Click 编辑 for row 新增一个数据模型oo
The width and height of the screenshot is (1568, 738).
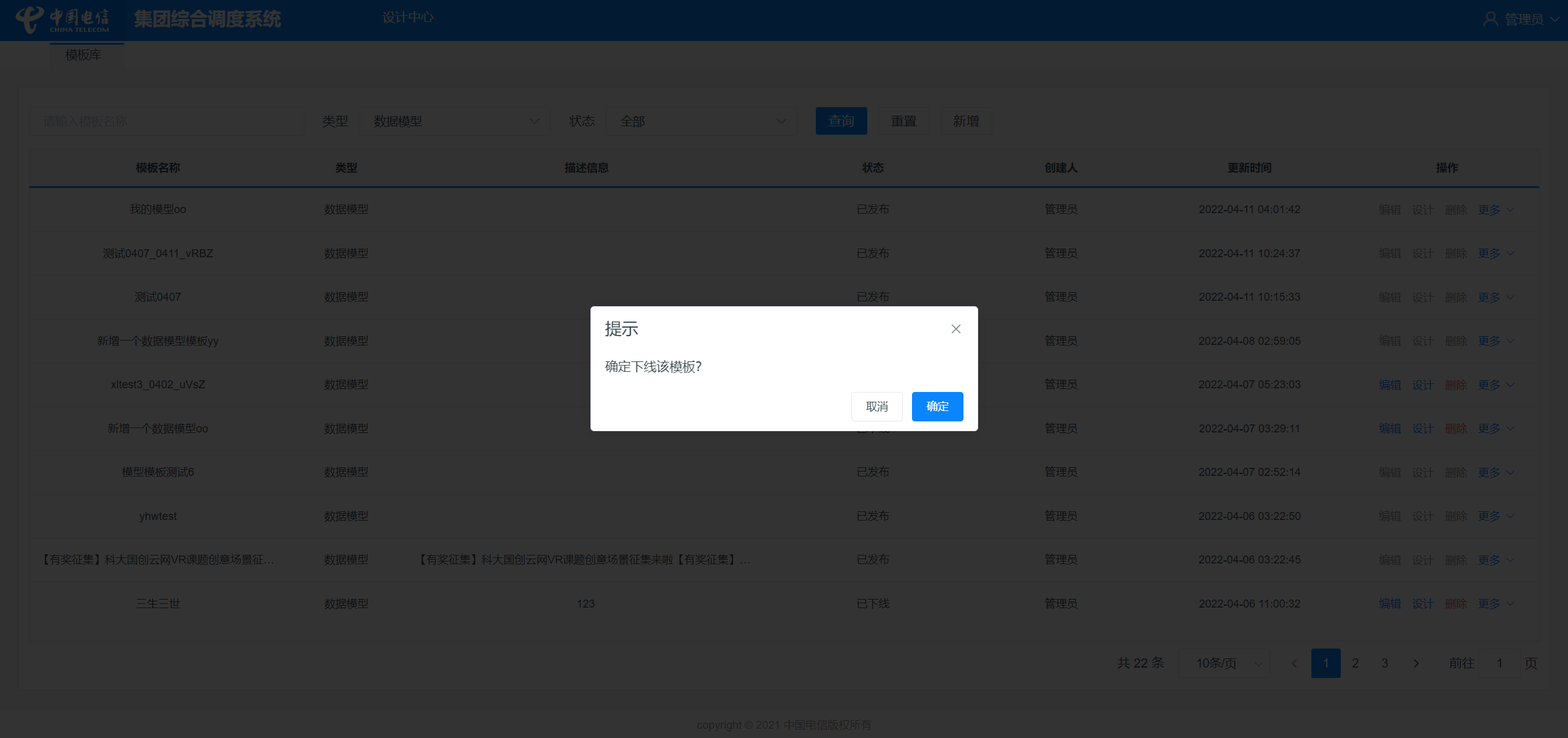(x=1390, y=429)
